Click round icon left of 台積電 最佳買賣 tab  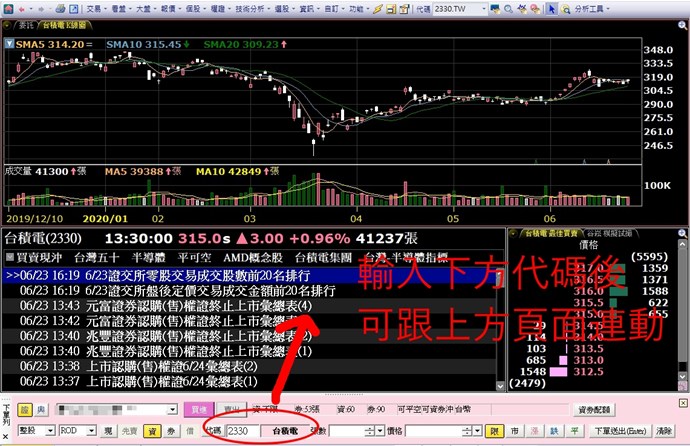point(513,233)
